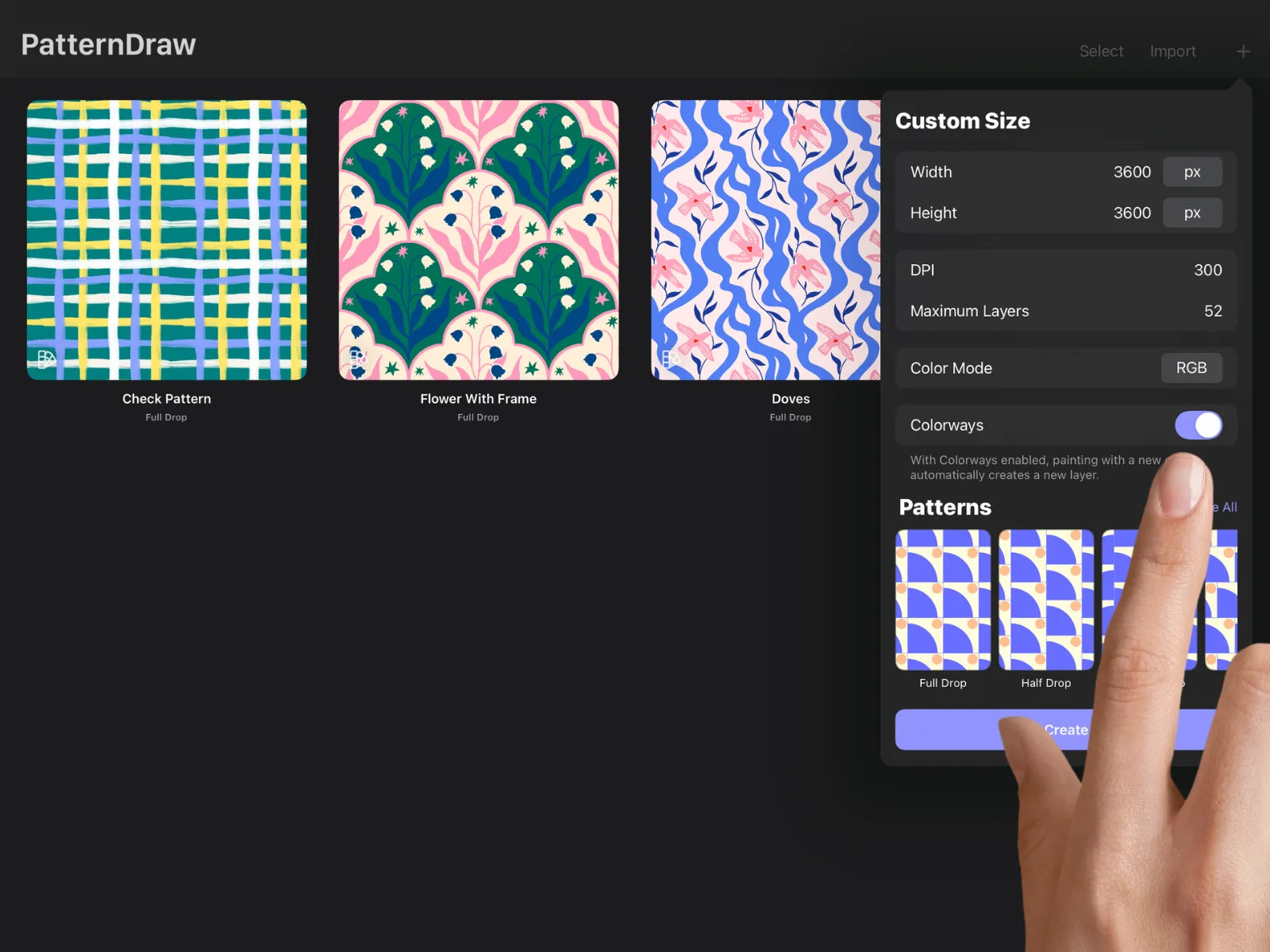
Task: Click the pattern icon on the Flower With Frame thumbnail
Action: click(x=358, y=359)
